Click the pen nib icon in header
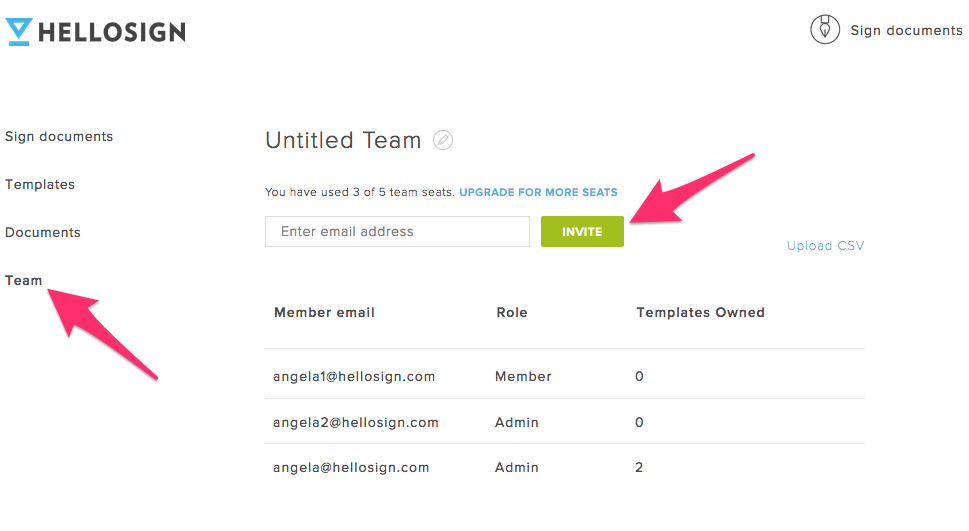Image resolution: width=969 pixels, height=531 pixels. [824, 30]
